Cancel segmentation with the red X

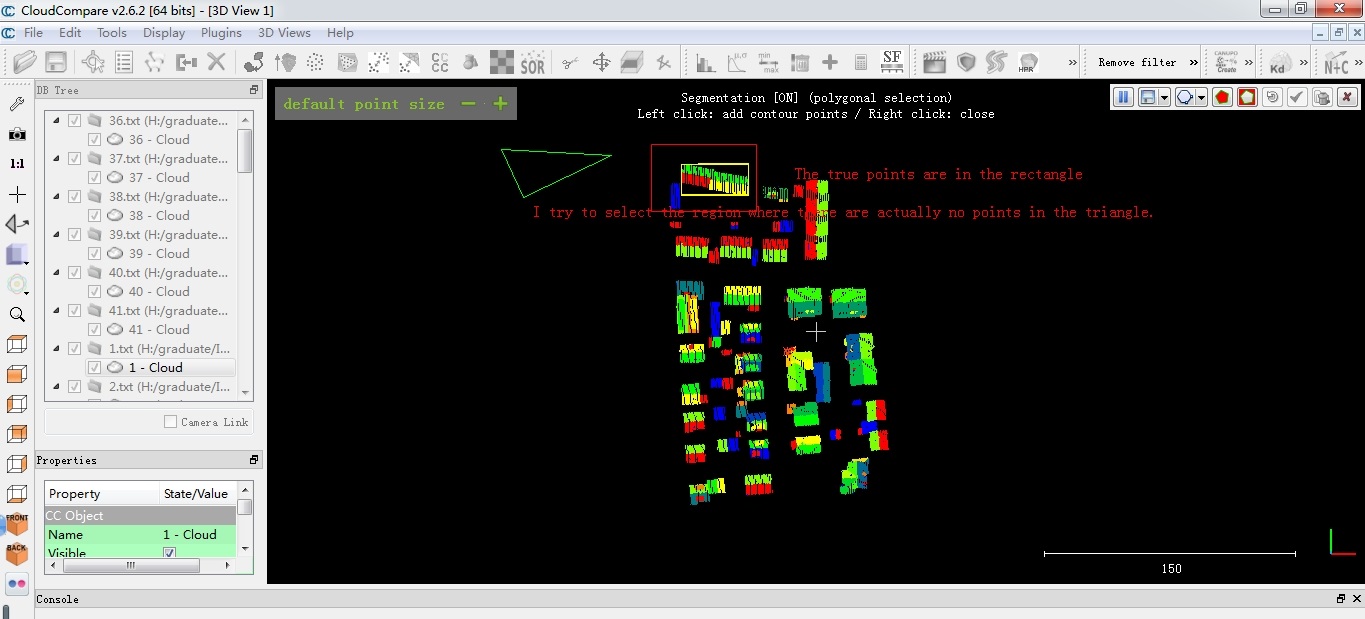pyautogui.click(x=1346, y=97)
